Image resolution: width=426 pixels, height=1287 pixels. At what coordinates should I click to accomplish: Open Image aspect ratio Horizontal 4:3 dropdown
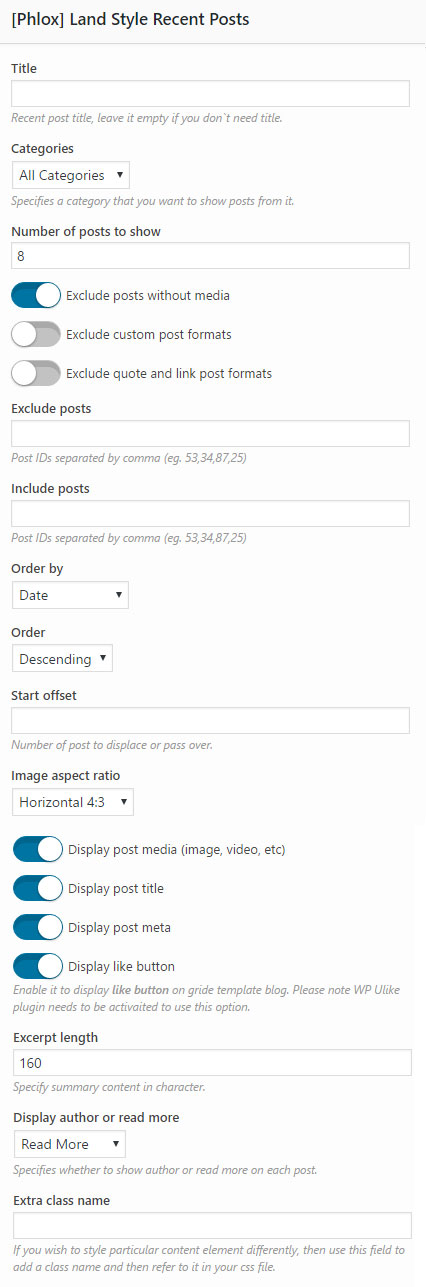pos(72,802)
